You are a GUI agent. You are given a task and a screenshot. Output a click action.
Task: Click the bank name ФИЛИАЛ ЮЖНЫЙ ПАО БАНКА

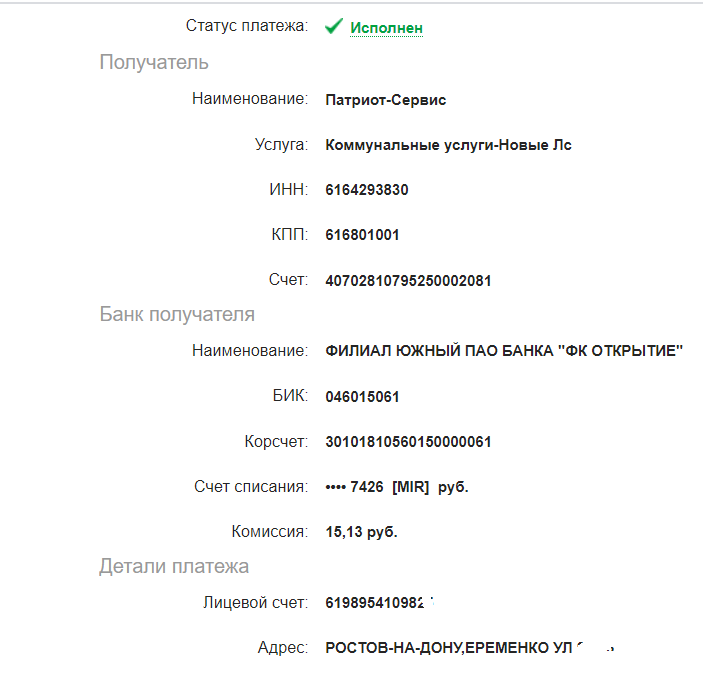click(x=504, y=351)
